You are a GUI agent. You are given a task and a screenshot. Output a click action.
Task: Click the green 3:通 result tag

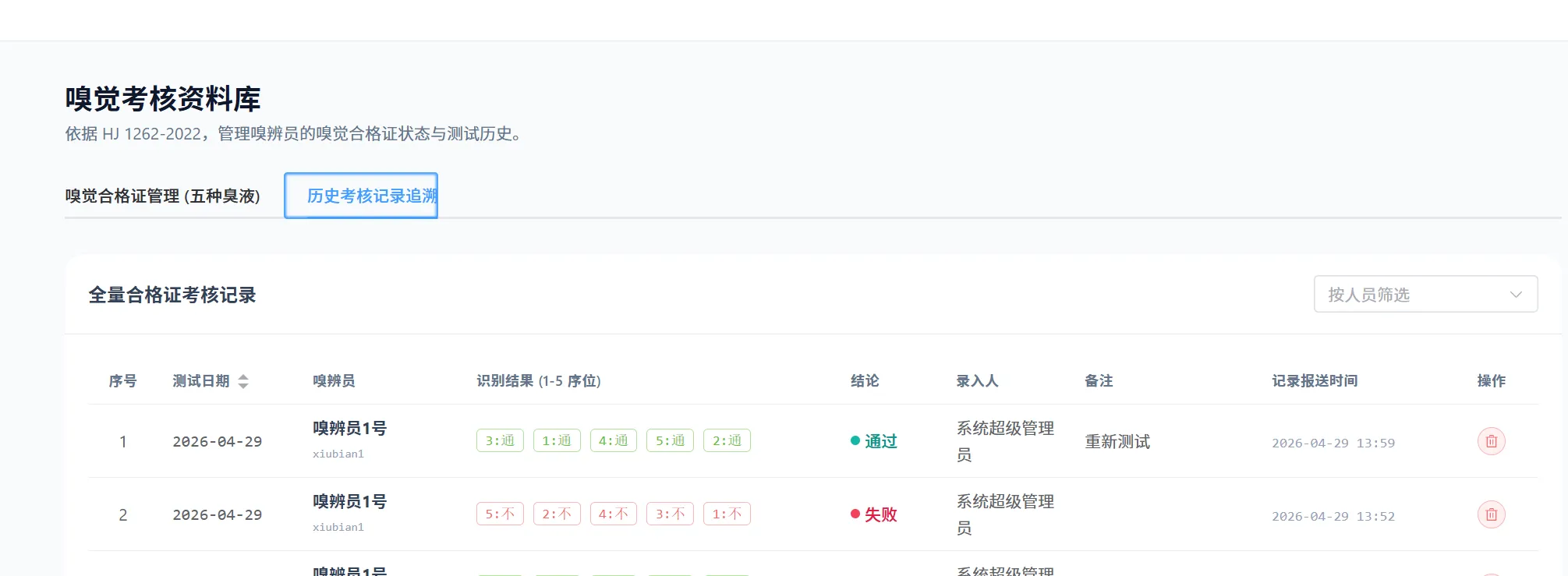tap(500, 440)
